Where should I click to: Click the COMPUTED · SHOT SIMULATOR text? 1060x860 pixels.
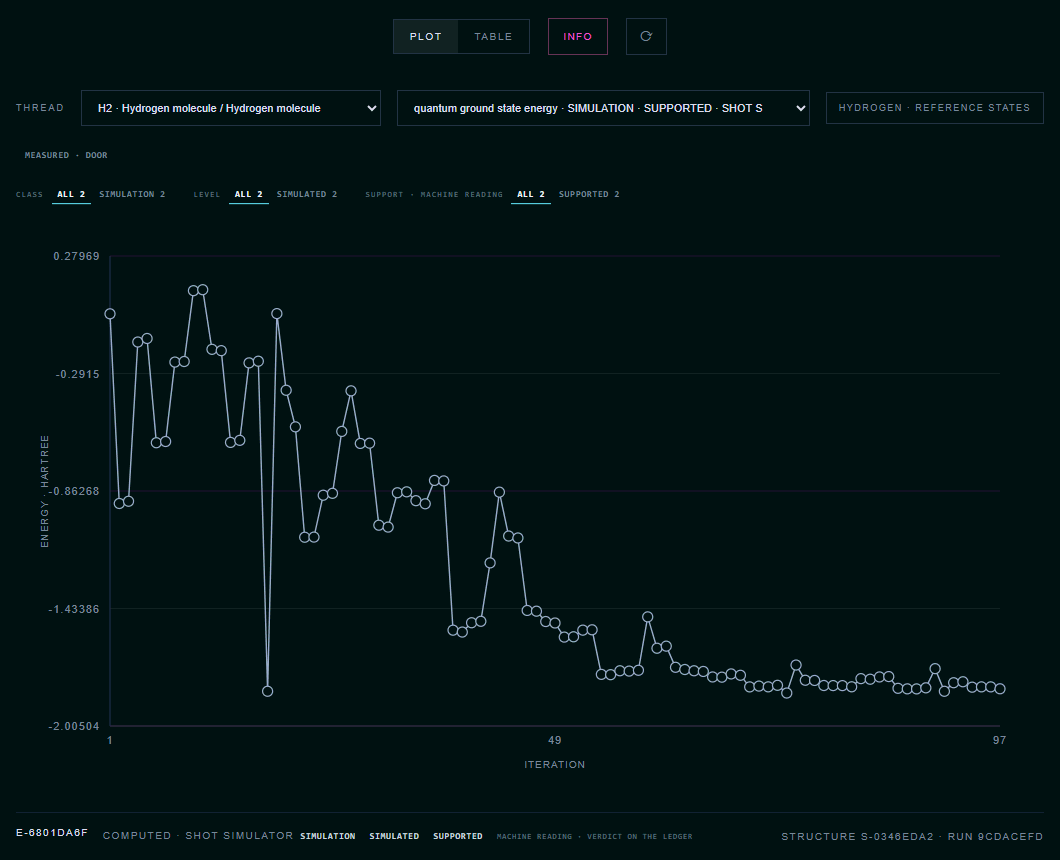pos(198,836)
